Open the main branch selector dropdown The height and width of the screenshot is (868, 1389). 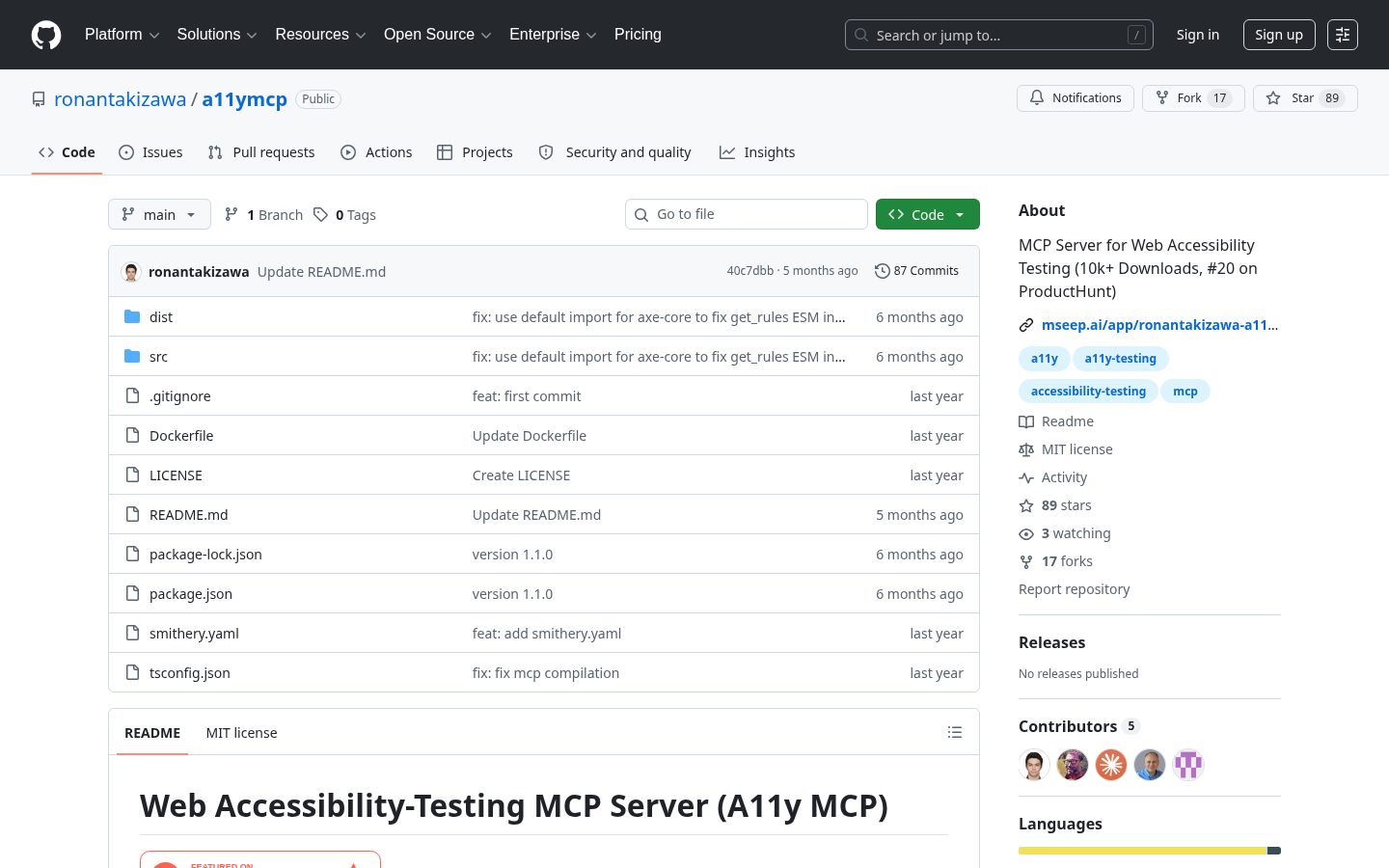[159, 214]
